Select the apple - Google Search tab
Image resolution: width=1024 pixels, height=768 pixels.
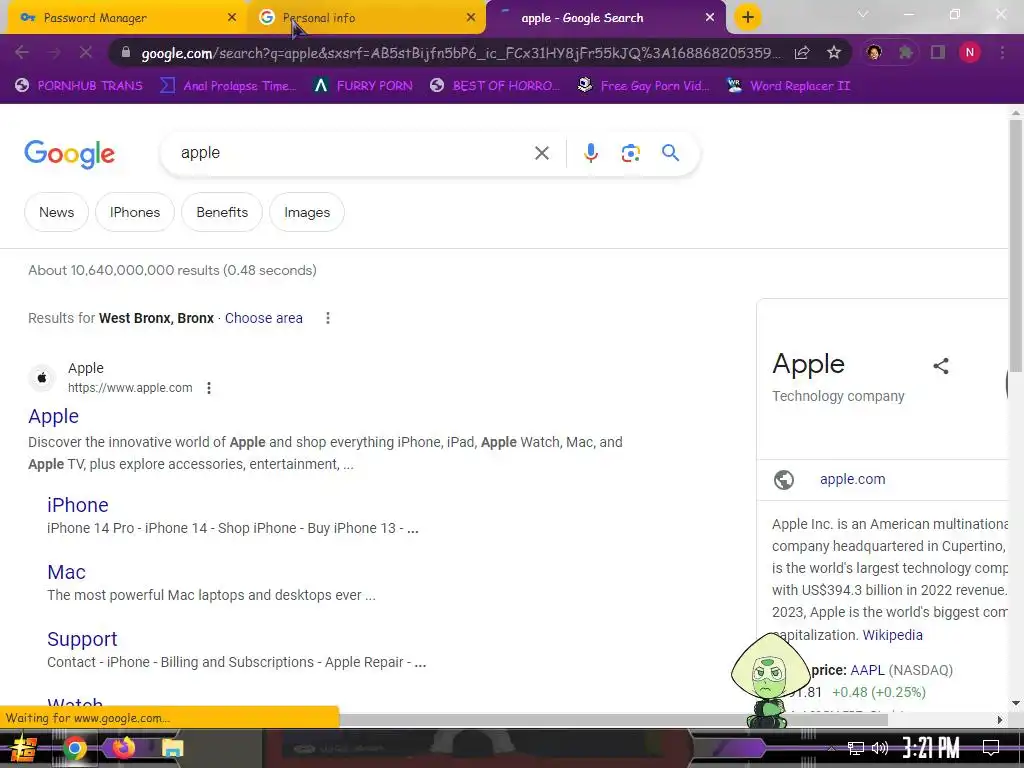(606, 18)
